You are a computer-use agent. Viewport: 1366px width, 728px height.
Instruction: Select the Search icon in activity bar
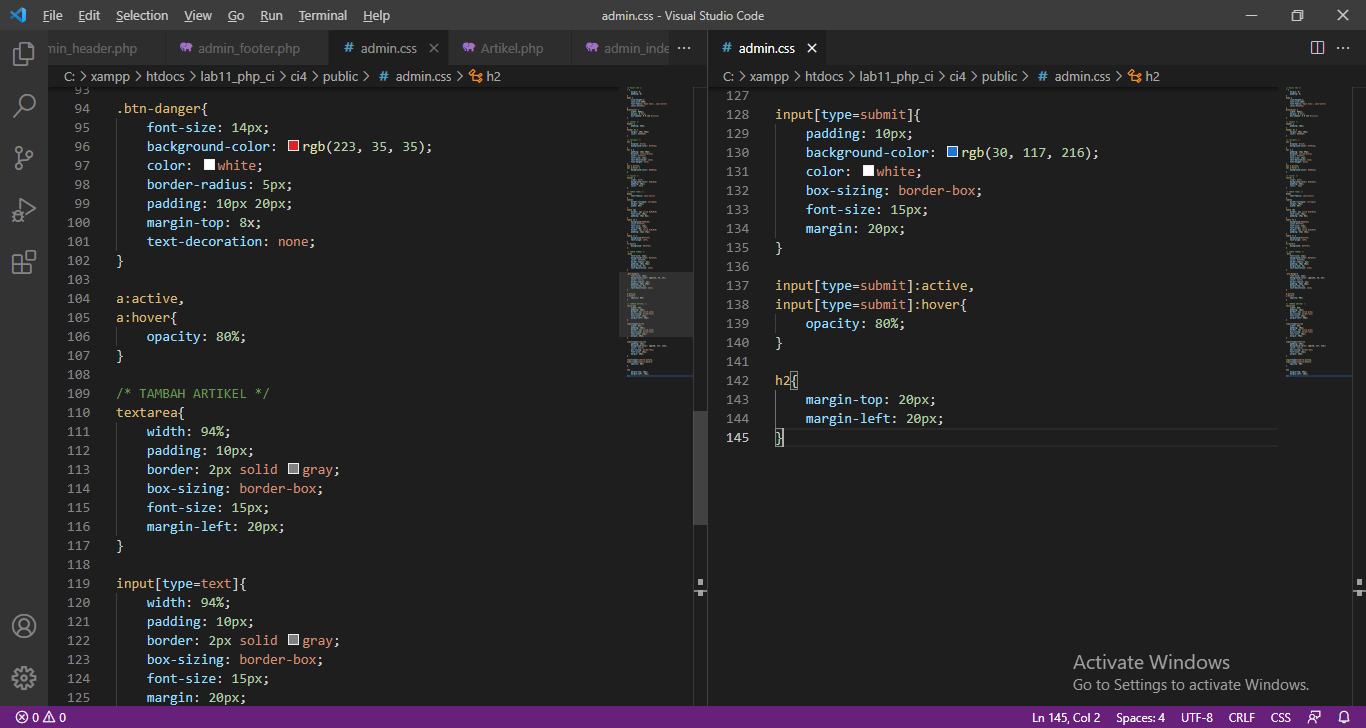click(24, 106)
